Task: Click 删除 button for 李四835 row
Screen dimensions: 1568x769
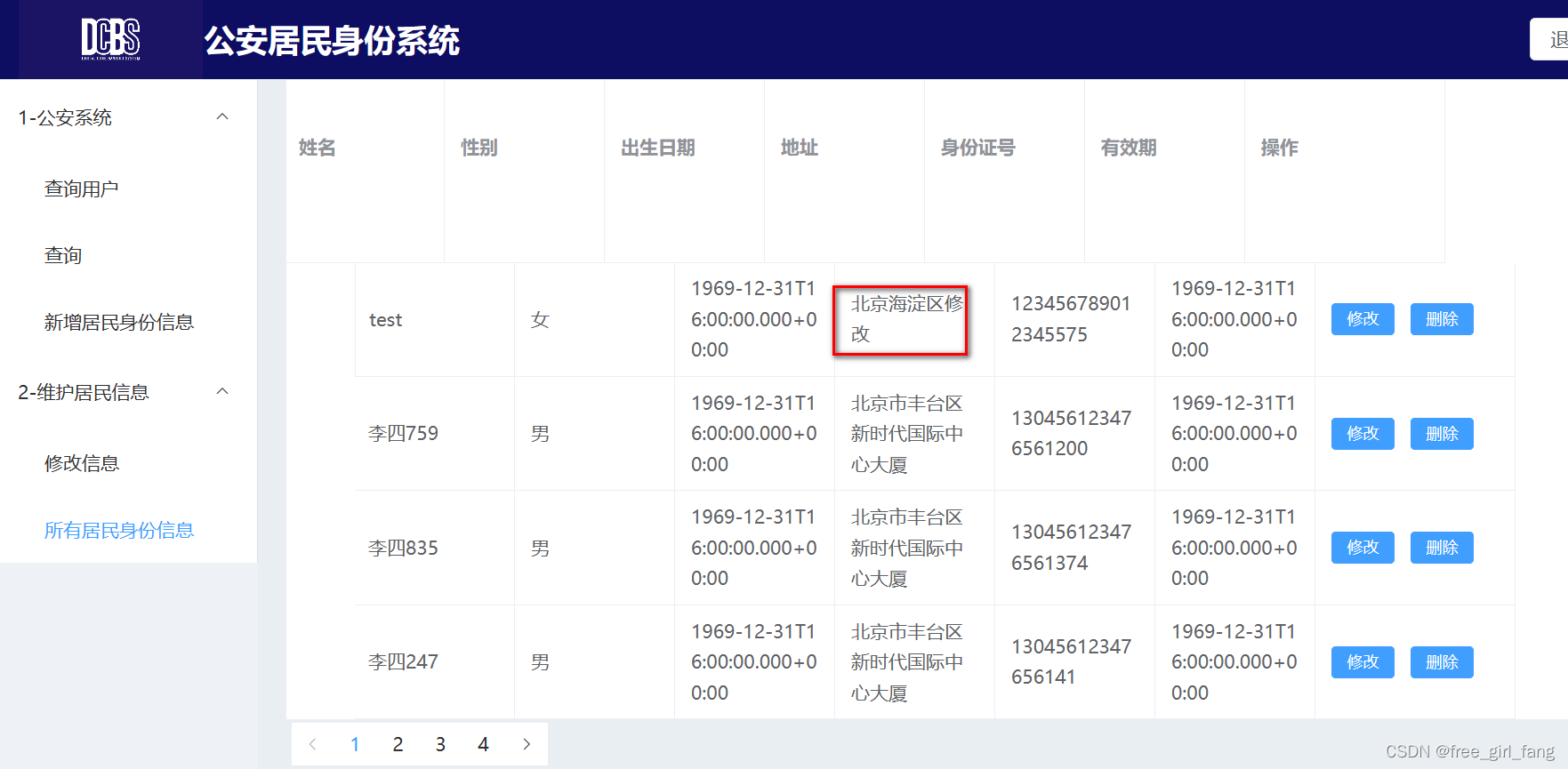Action: pos(1442,548)
